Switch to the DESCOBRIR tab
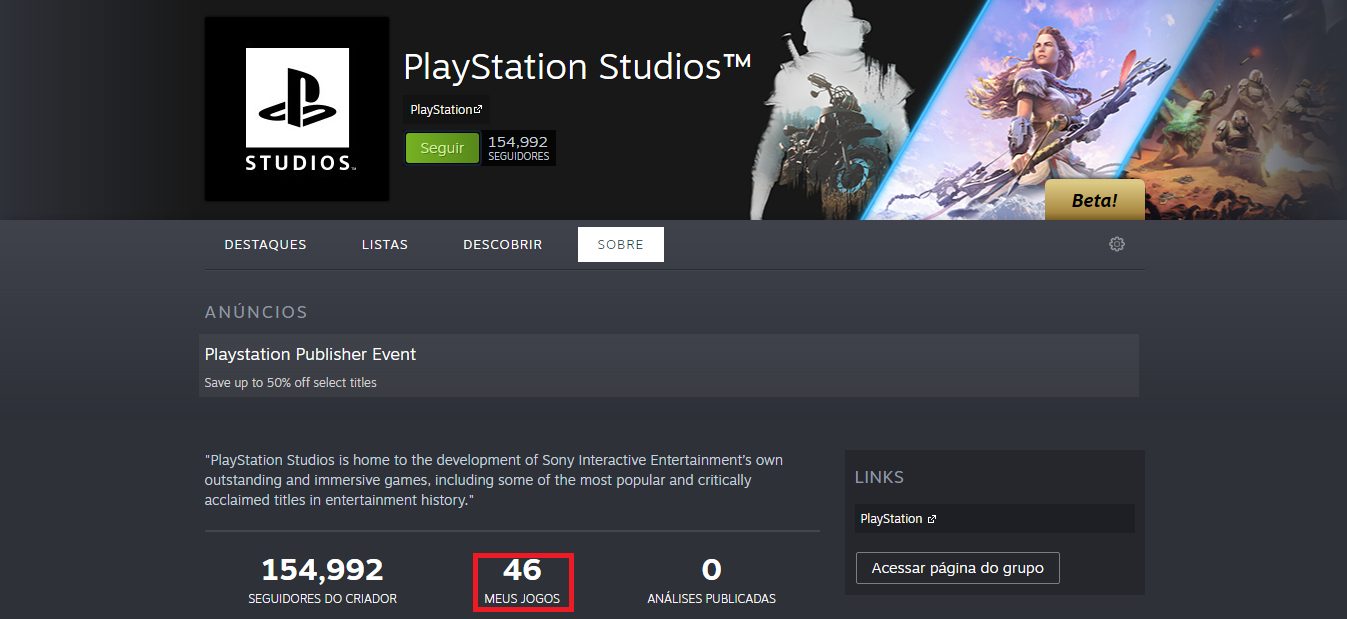Image resolution: width=1347 pixels, height=619 pixels. point(502,243)
